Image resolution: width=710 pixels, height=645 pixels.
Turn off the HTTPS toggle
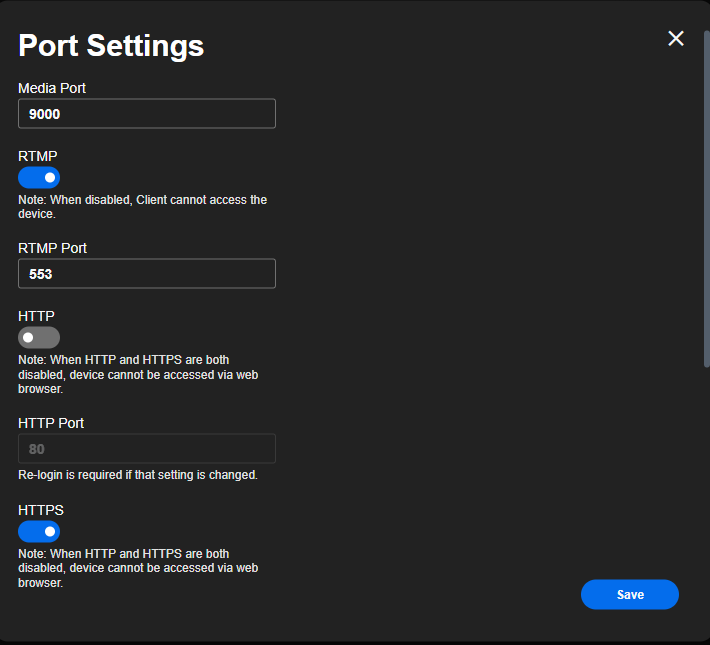39,531
